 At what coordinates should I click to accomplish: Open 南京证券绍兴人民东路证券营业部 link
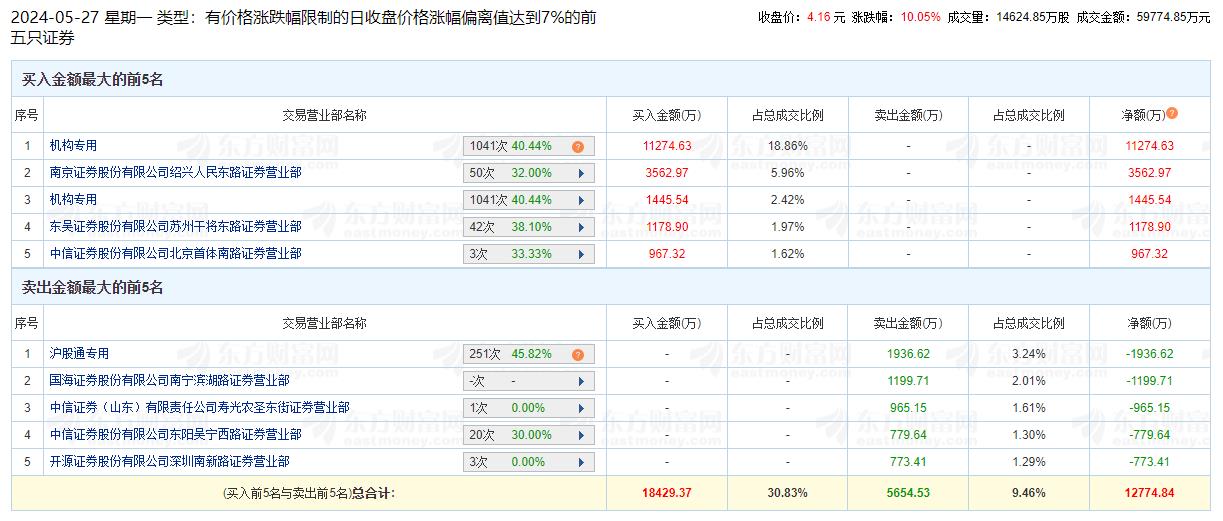[x=175, y=173]
